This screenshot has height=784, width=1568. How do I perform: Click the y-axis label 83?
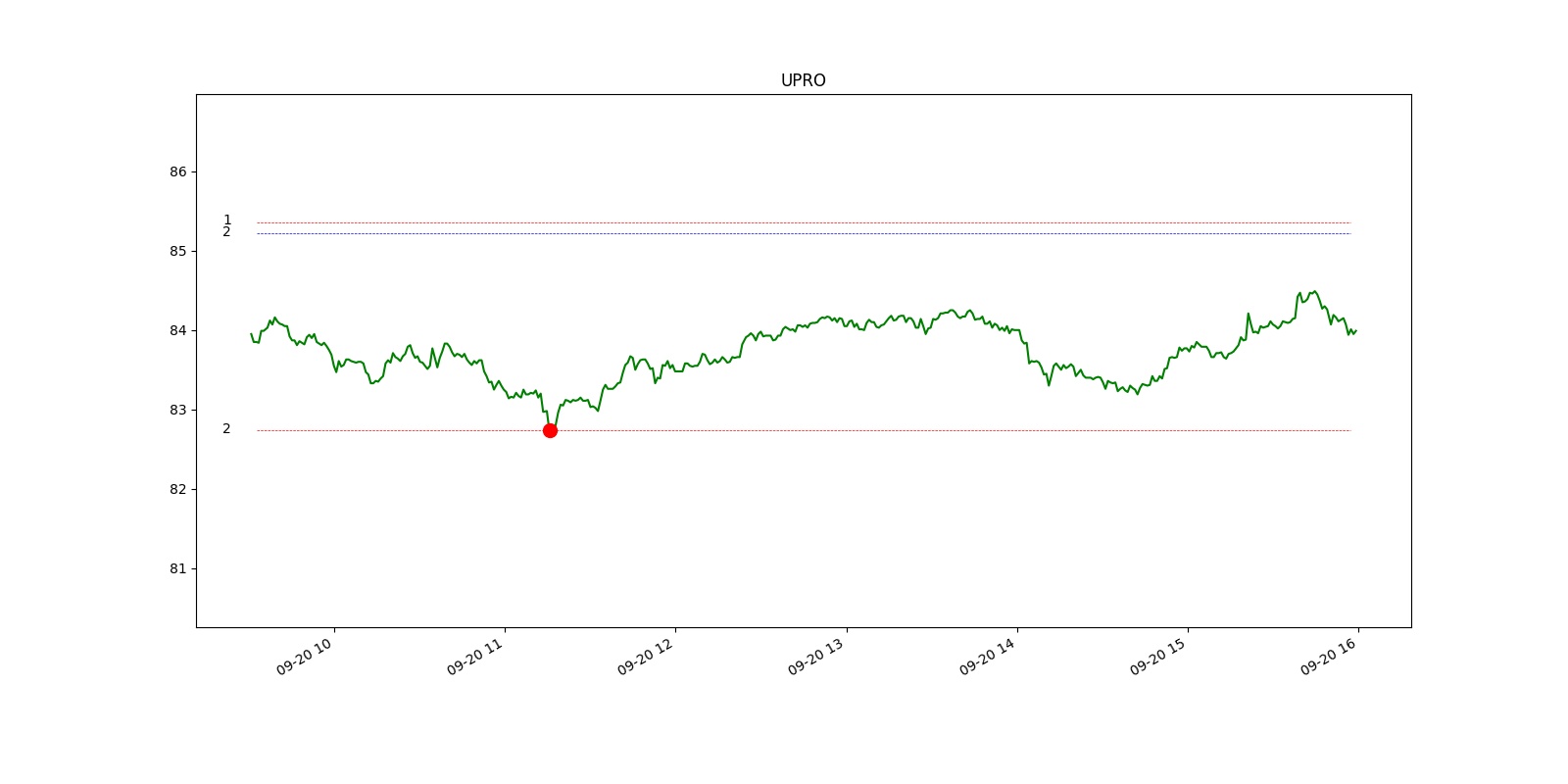coord(177,410)
